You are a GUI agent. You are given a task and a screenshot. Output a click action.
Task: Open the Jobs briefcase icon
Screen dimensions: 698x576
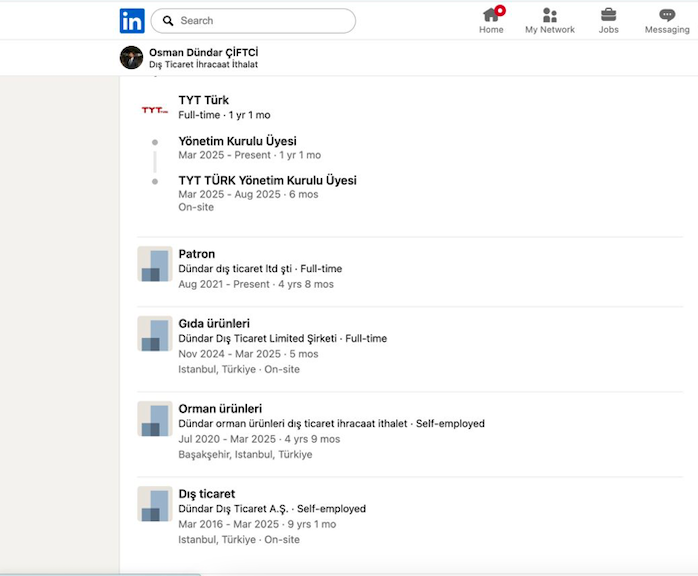point(608,15)
